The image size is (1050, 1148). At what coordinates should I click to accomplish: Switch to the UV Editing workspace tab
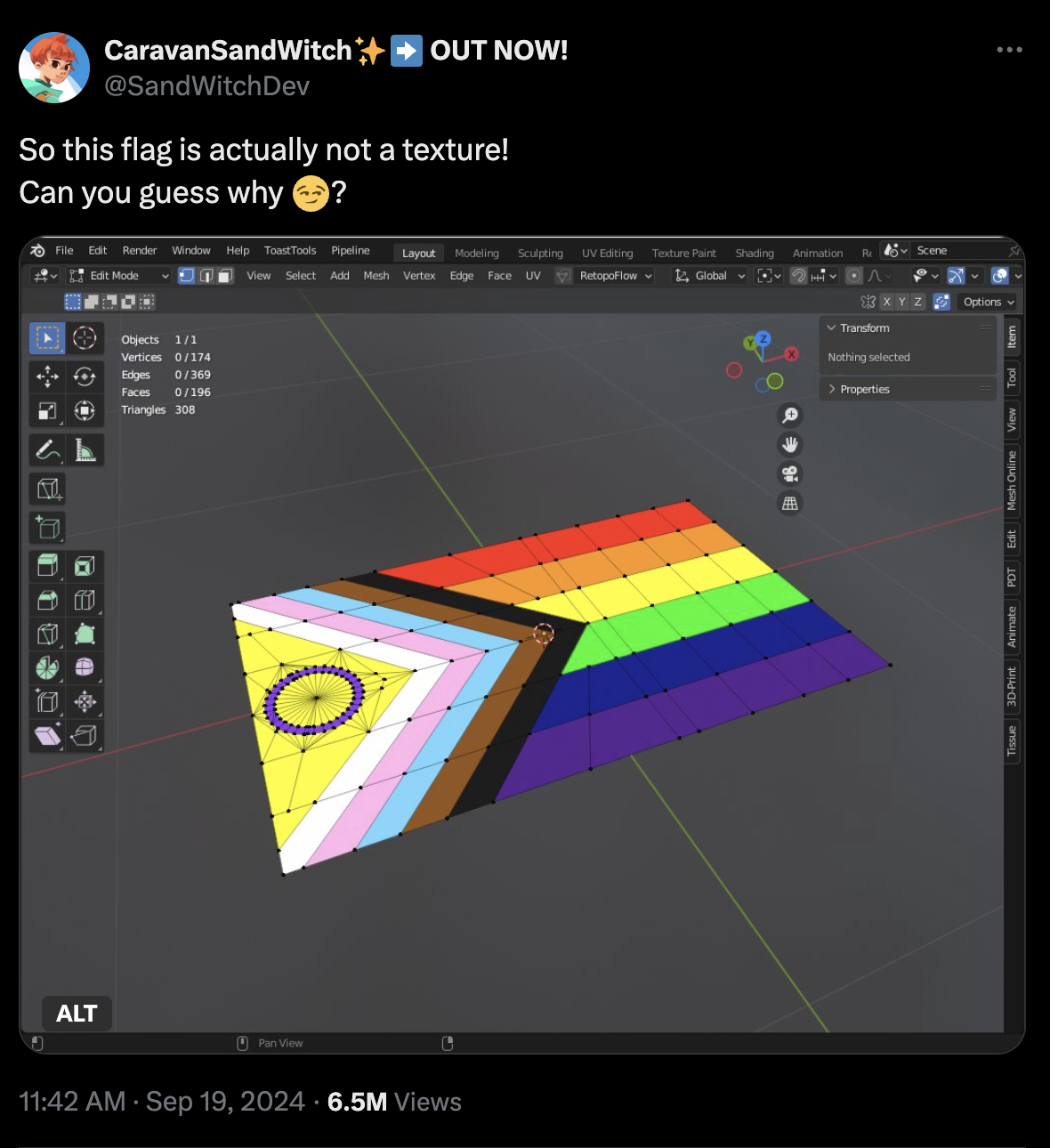click(x=608, y=253)
